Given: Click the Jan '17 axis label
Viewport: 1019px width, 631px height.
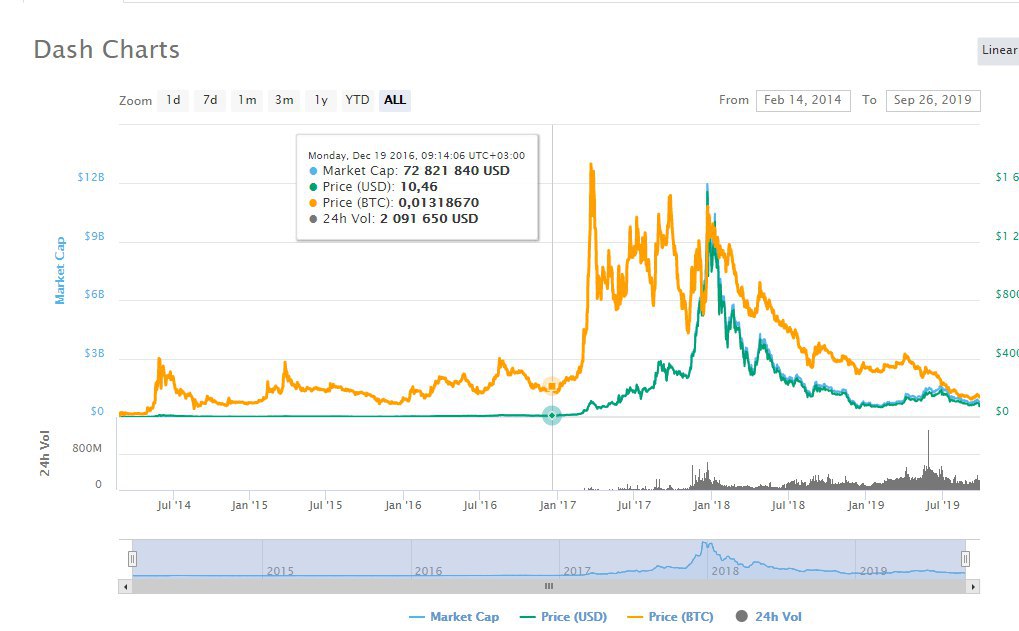Looking at the screenshot, I should [x=558, y=505].
